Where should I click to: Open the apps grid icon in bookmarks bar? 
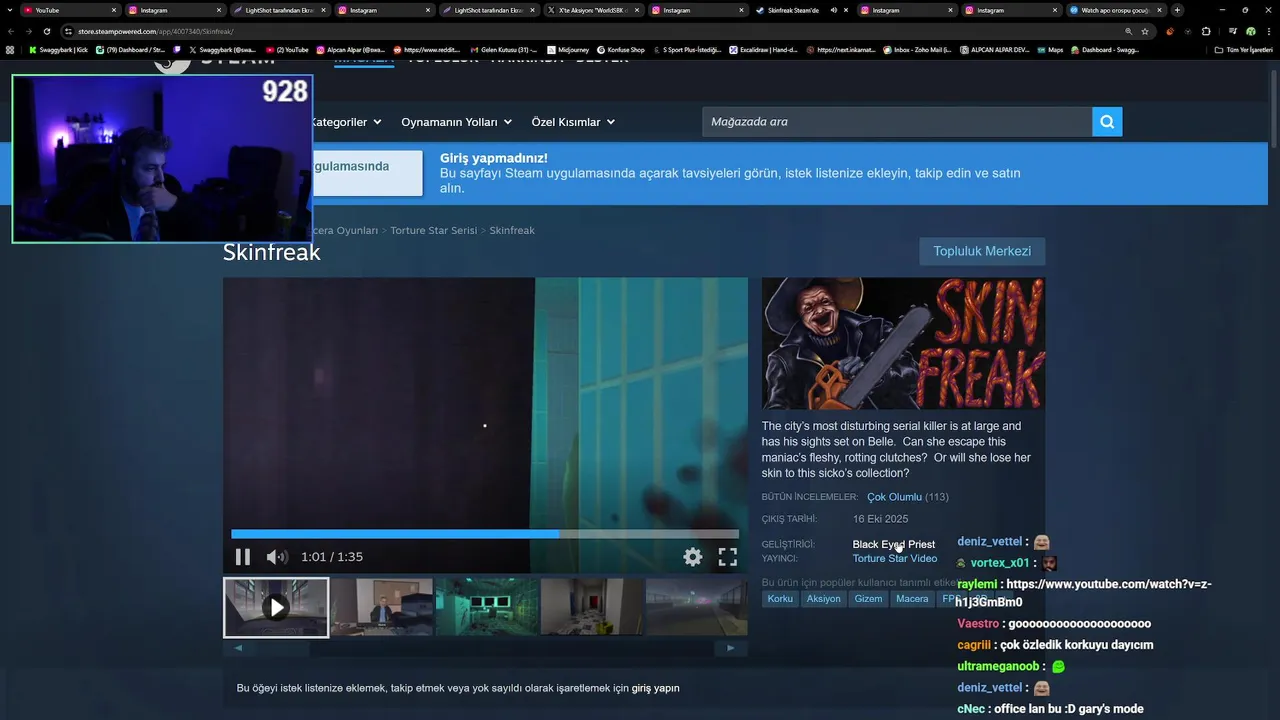(x=10, y=49)
